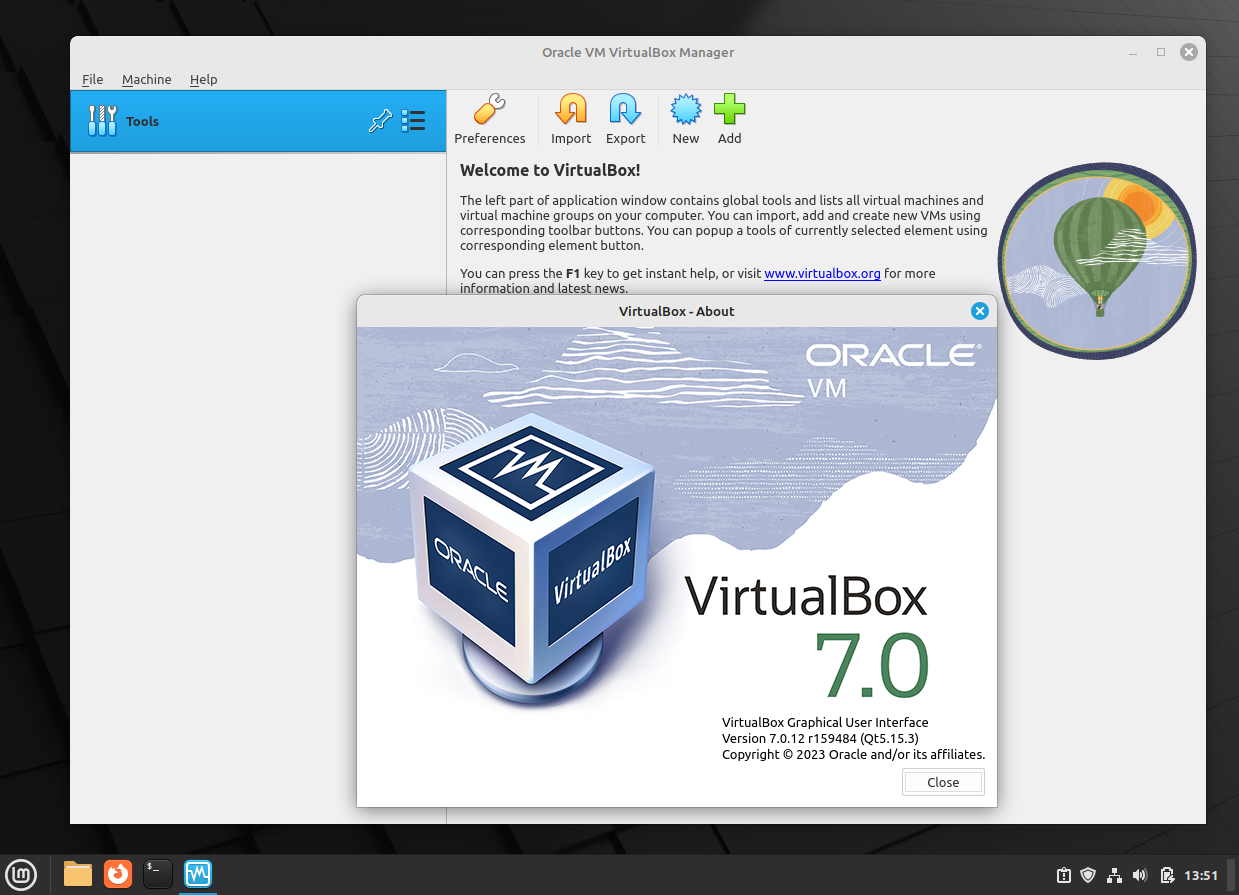This screenshot has height=895, width=1239.
Task: Maximize the VirtualBox Manager window
Action: point(1161,52)
